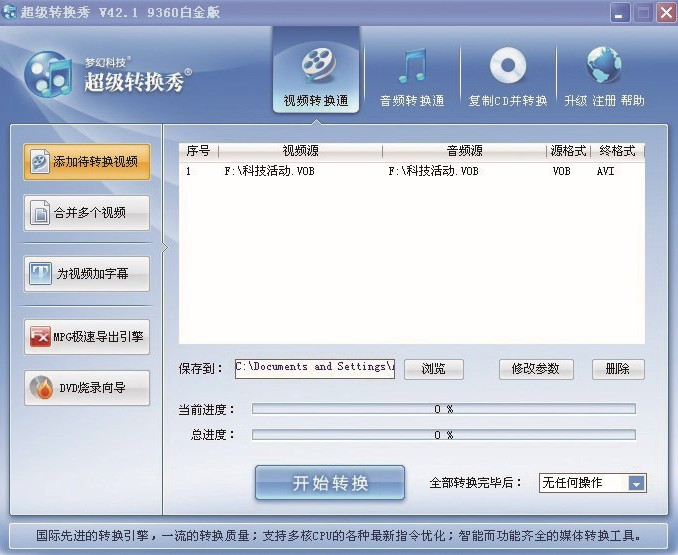Click F:\科技活动.VOB under 音频源 column

click(433, 172)
